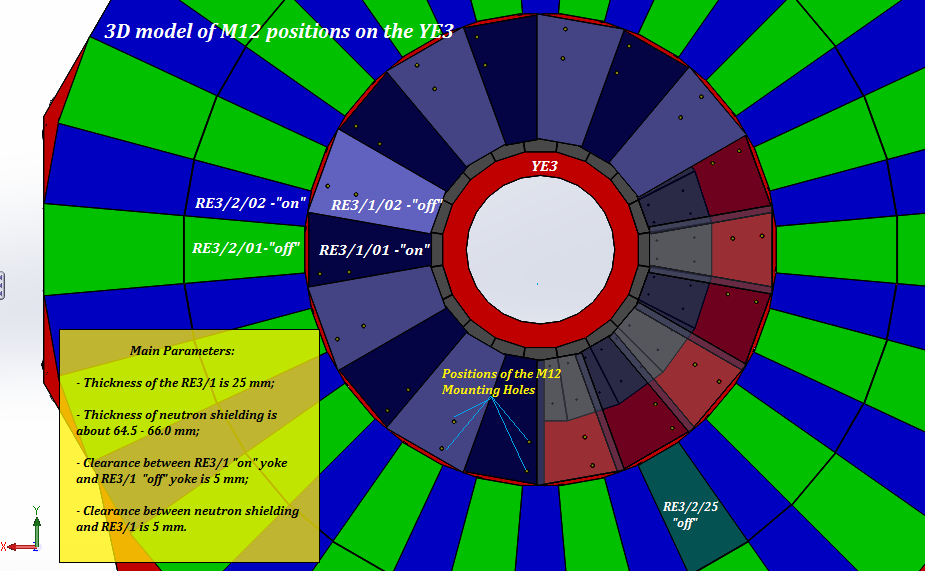The image size is (925, 571).
Task: Click "Positions of the M12 Mounting Holes" note
Action: [x=501, y=381]
